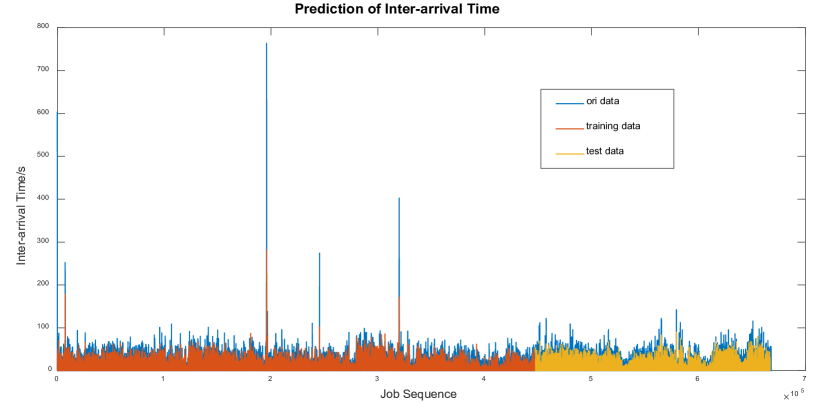Select the 'ori data' legend label
The height and width of the screenshot is (403, 831).
(x=603, y=101)
